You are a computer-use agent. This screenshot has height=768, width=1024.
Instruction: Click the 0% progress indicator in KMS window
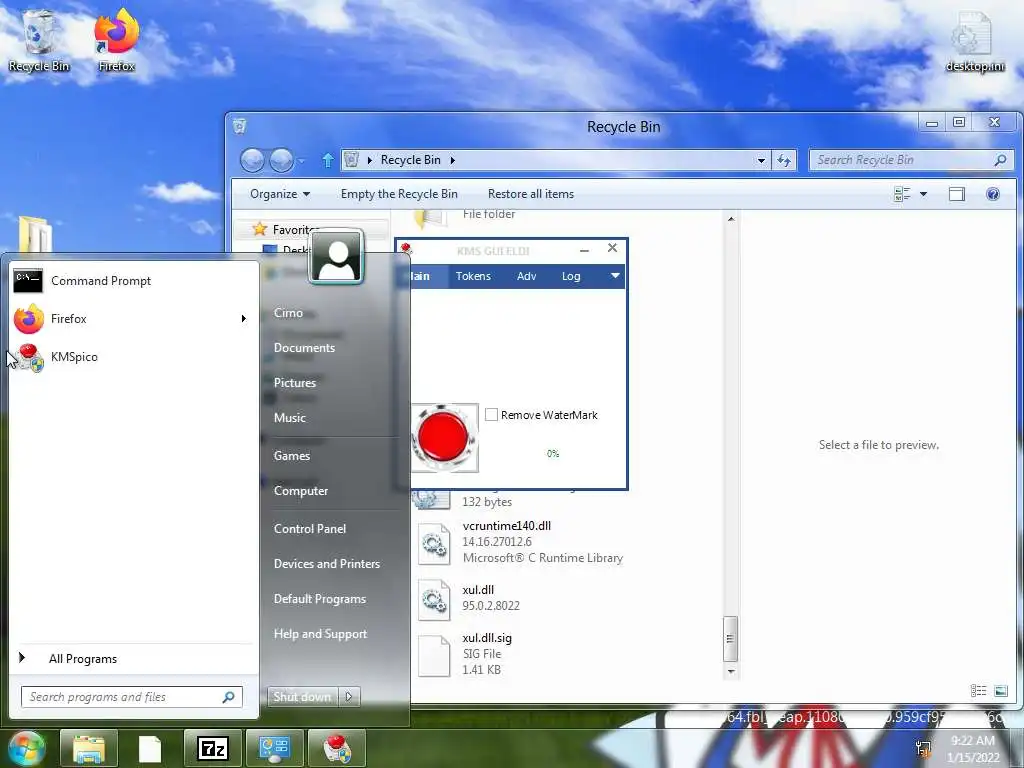[553, 453]
